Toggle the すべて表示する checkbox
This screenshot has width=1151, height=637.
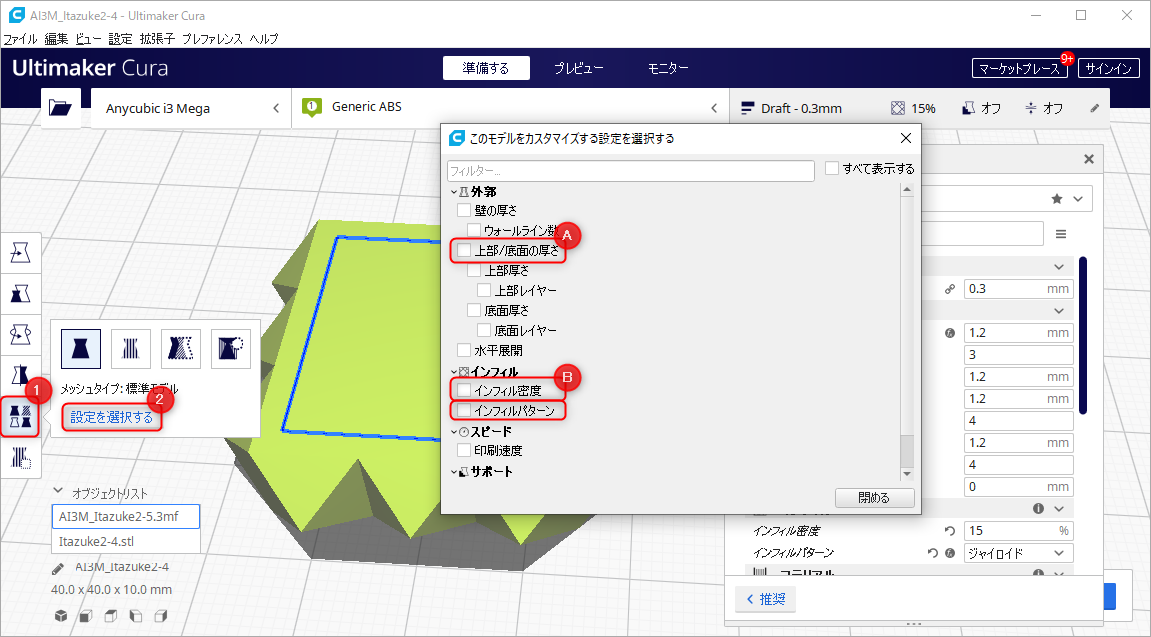point(832,169)
